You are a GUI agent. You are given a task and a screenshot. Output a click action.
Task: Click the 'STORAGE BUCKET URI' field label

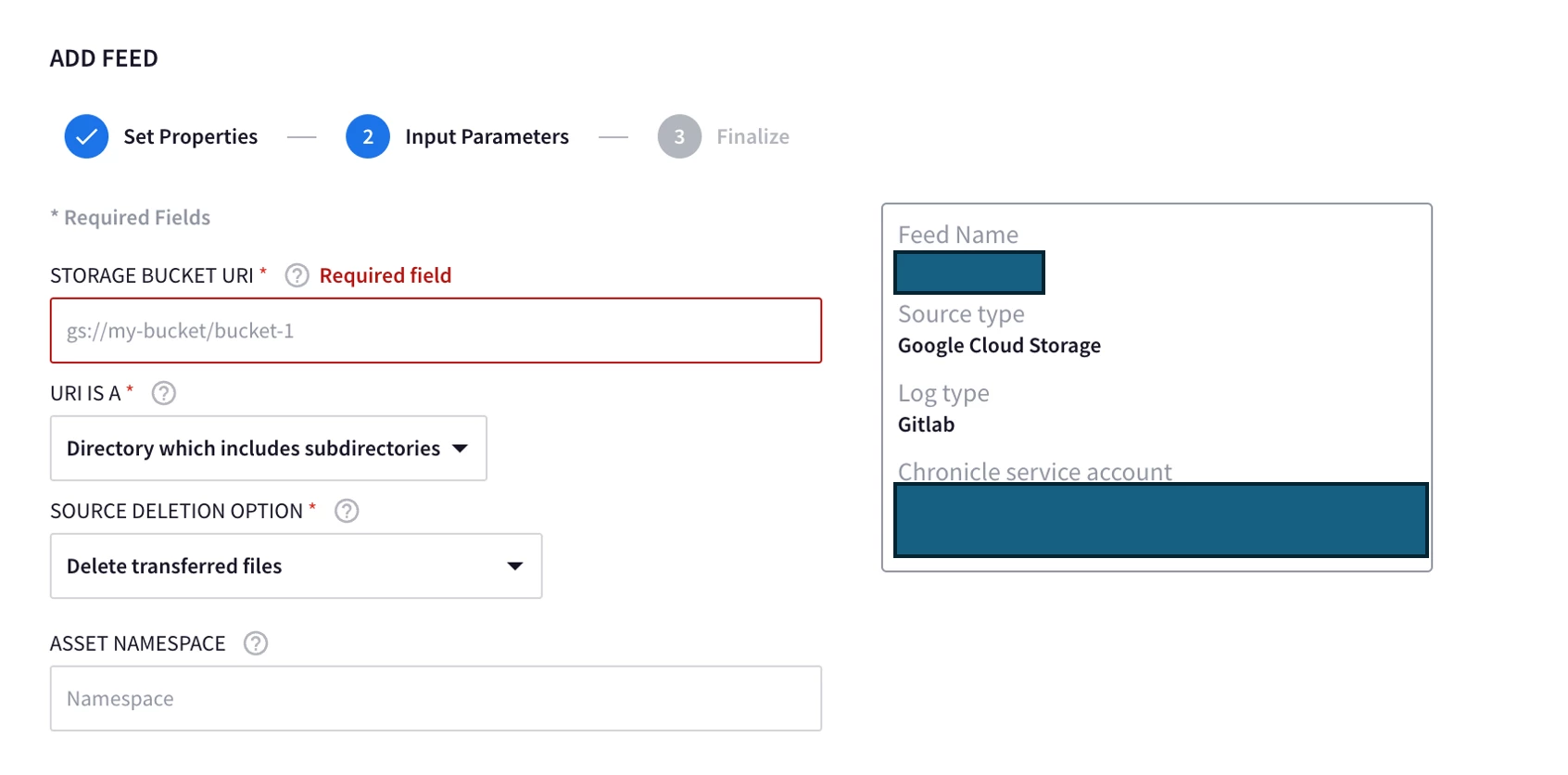[152, 275]
